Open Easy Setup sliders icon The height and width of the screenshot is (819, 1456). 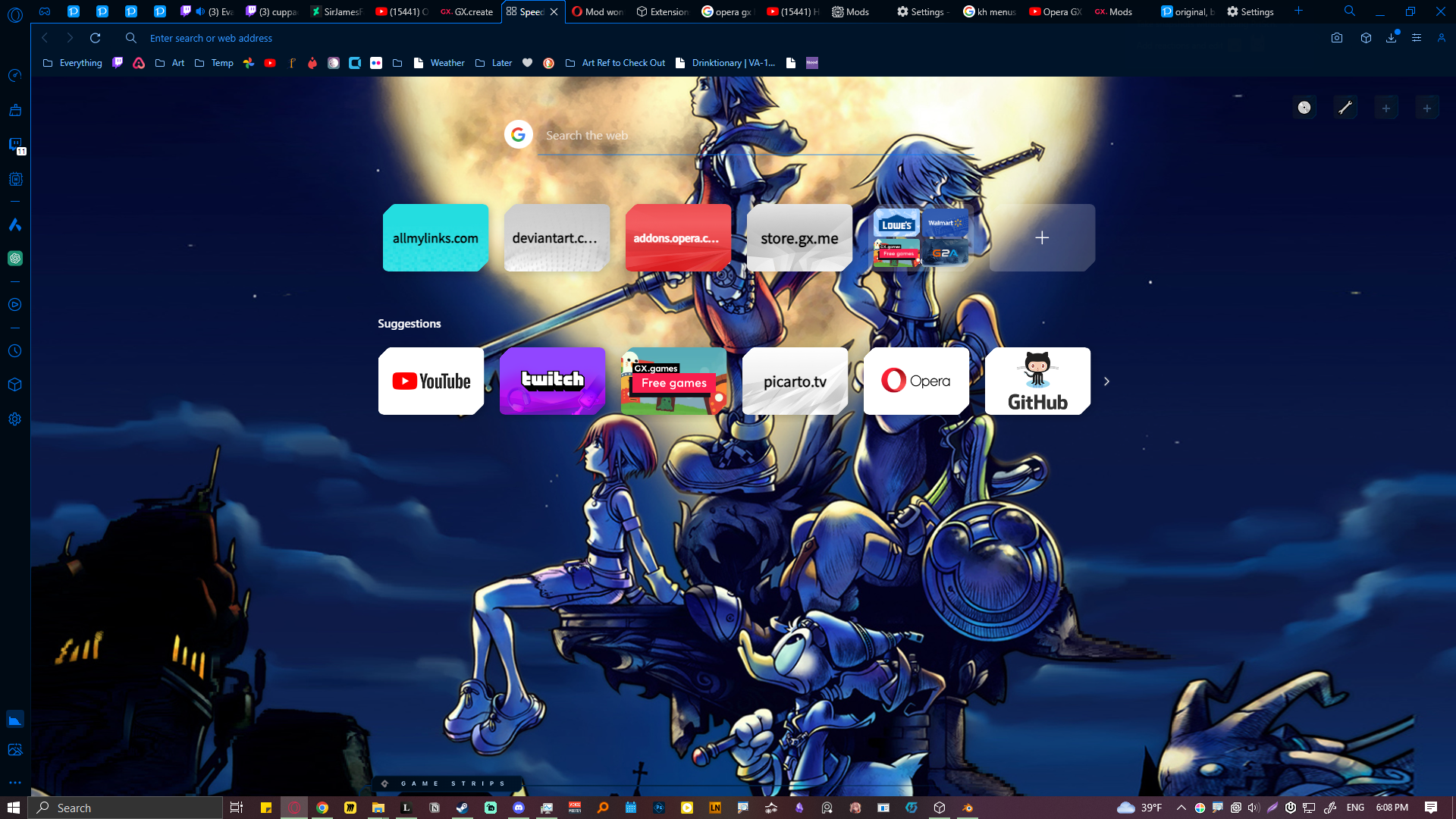pos(1416,38)
